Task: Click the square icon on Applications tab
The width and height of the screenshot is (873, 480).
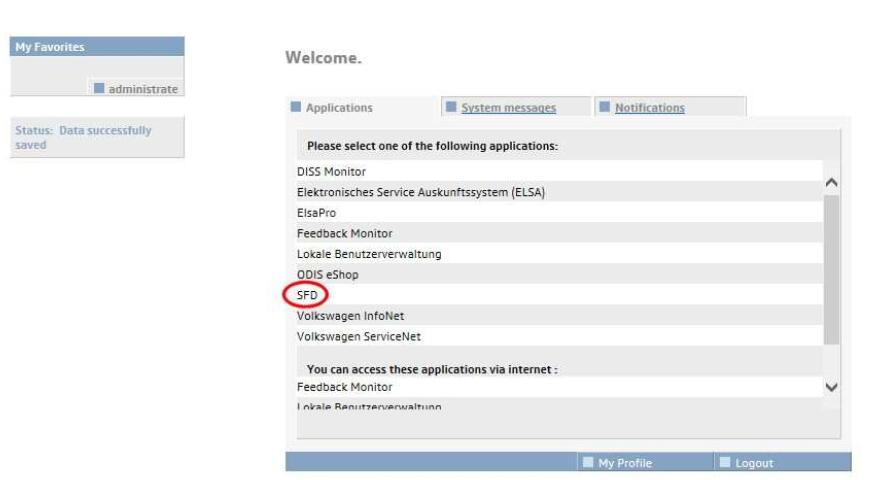Action: 296,106
